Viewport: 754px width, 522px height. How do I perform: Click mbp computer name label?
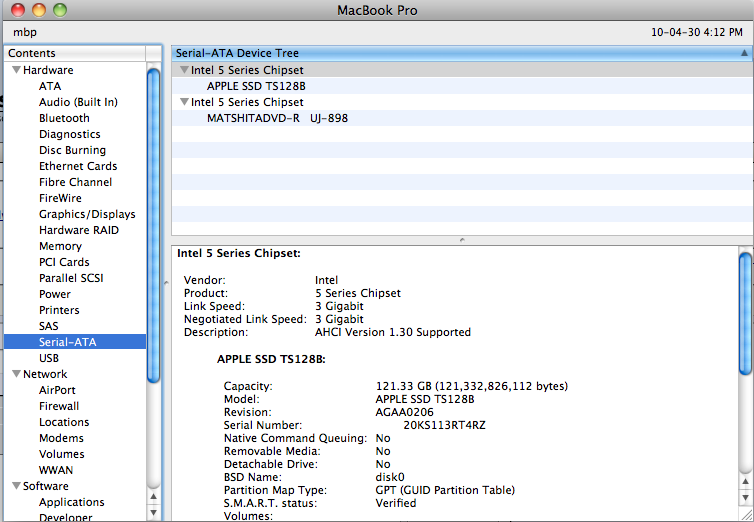(25, 32)
